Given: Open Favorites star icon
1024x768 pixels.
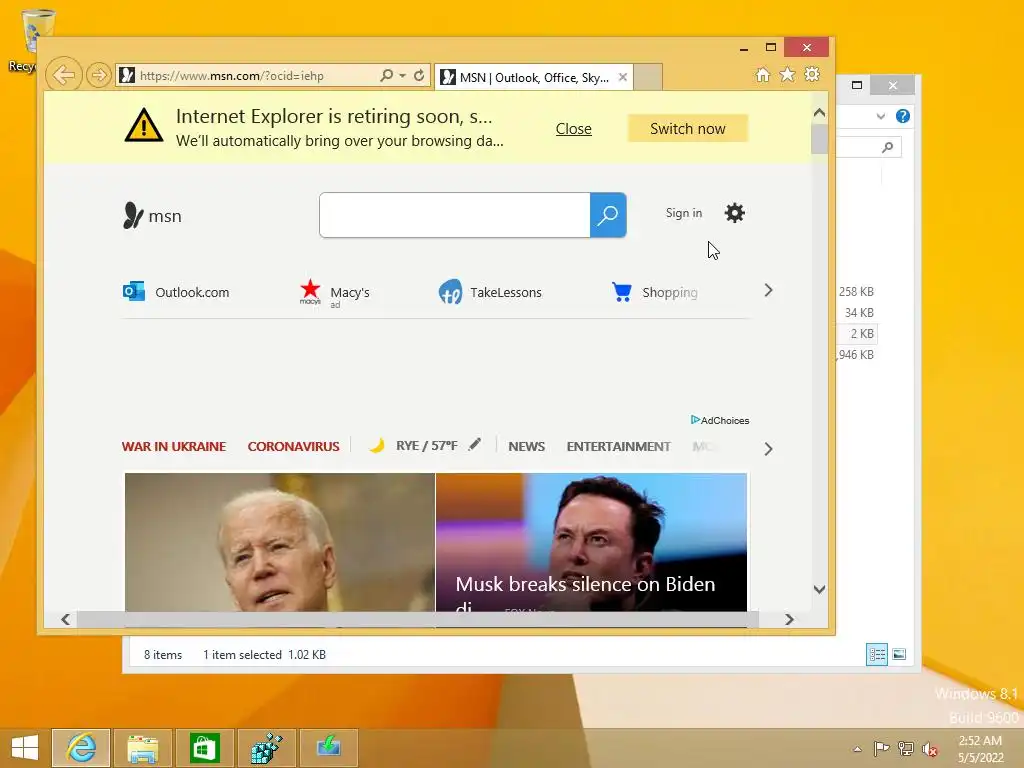Looking at the screenshot, I should click(x=788, y=74).
